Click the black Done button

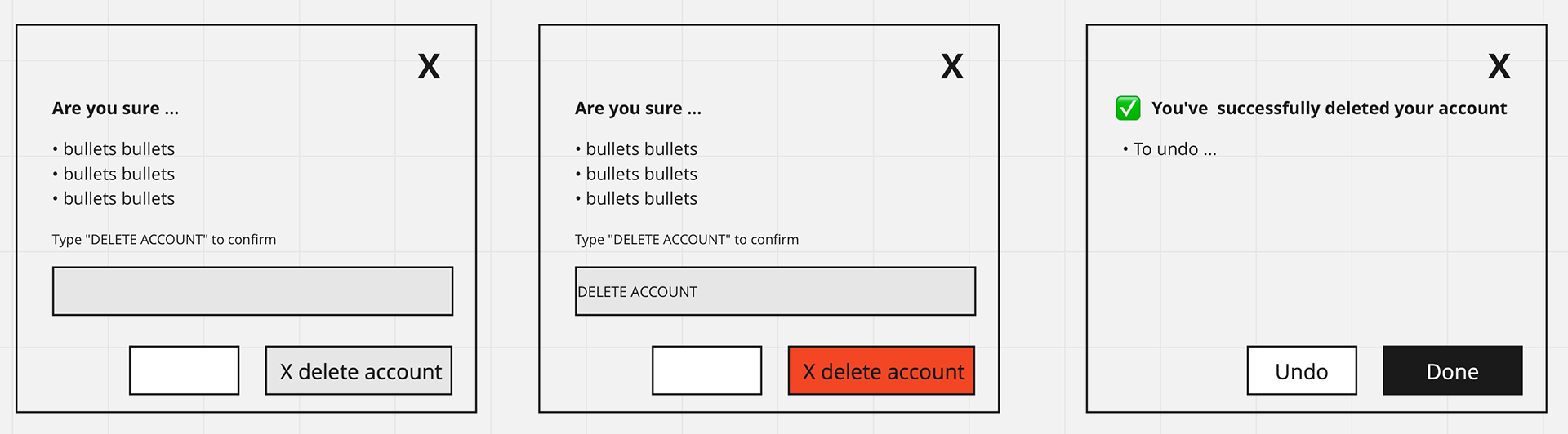1453,370
